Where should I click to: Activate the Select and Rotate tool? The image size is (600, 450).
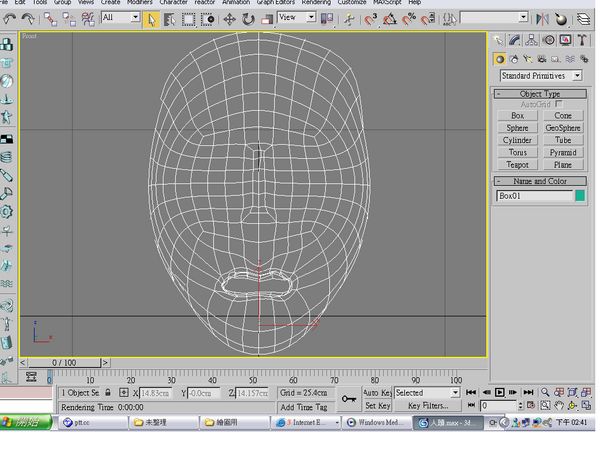click(248, 19)
